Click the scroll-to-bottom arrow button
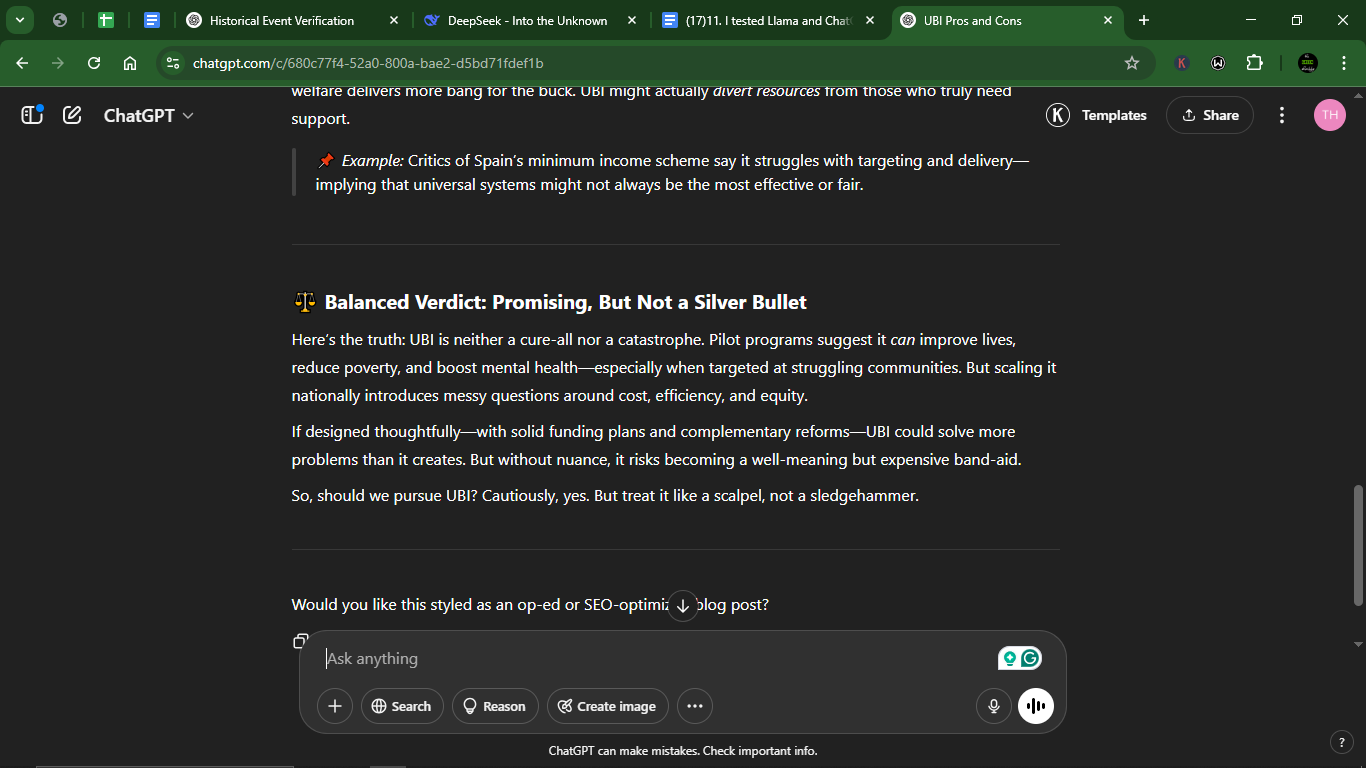This screenshot has width=1366, height=768. click(x=682, y=605)
